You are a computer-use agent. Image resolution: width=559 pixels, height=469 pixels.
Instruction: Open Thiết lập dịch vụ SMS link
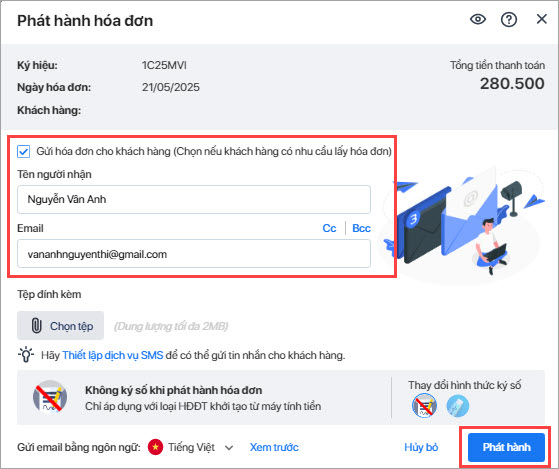[x=113, y=355]
